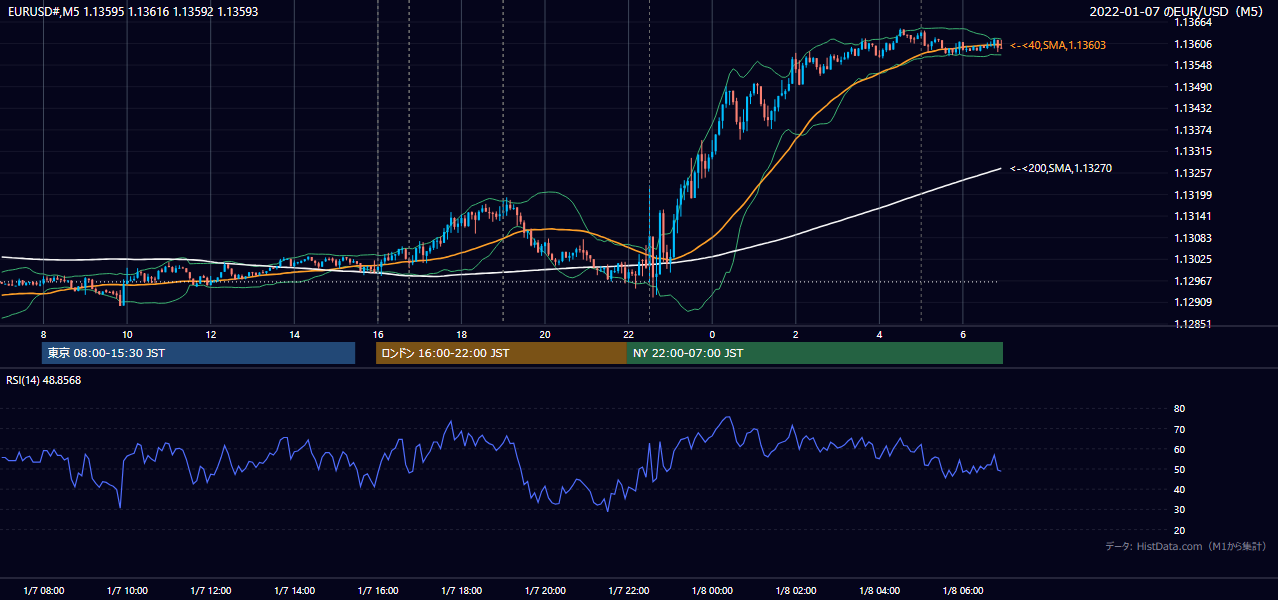Click price axis value 1.13141

click(x=1192, y=216)
